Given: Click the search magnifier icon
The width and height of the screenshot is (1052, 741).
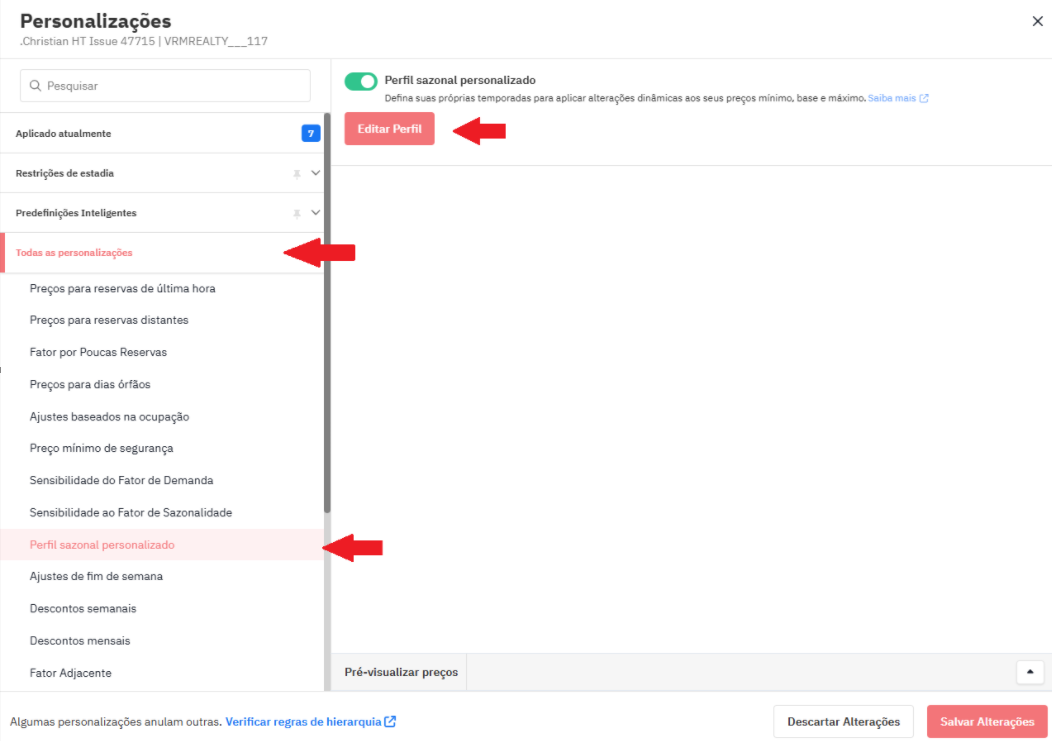Looking at the screenshot, I should [x=36, y=86].
